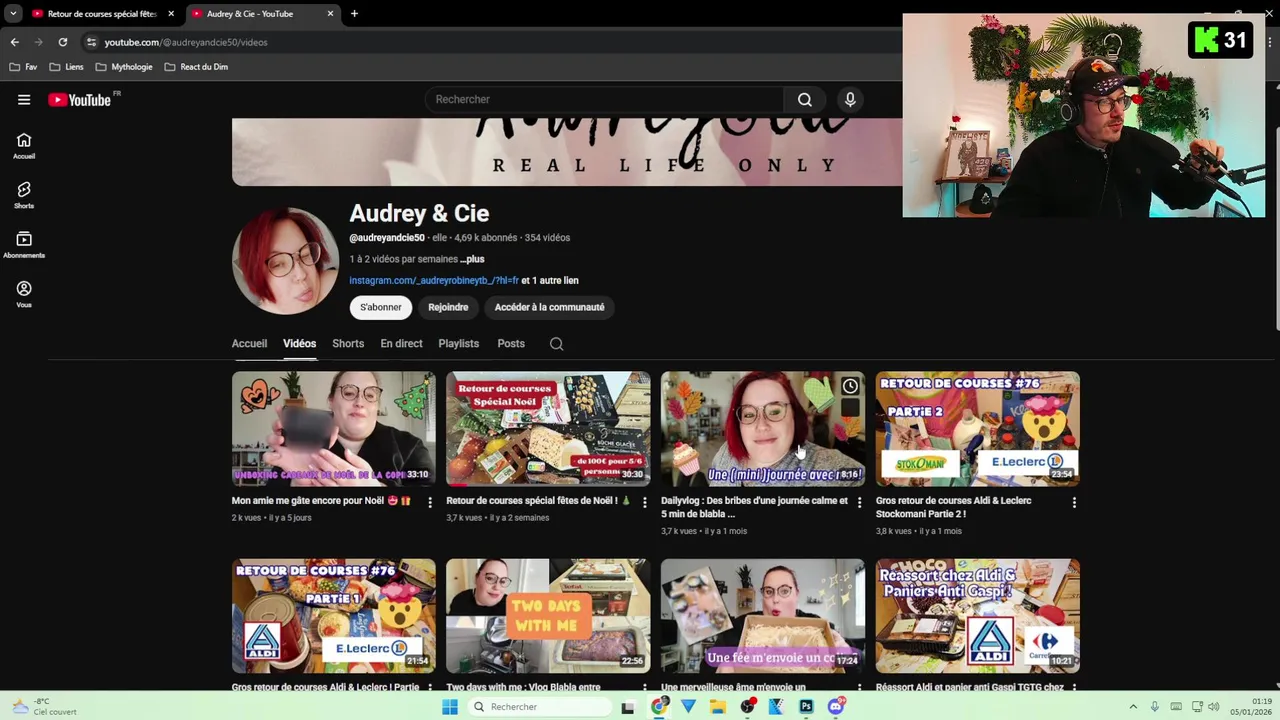Go back with the browser back arrow
Image resolution: width=1280 pixels, height=720 pixels.
[x=14, y=42]
